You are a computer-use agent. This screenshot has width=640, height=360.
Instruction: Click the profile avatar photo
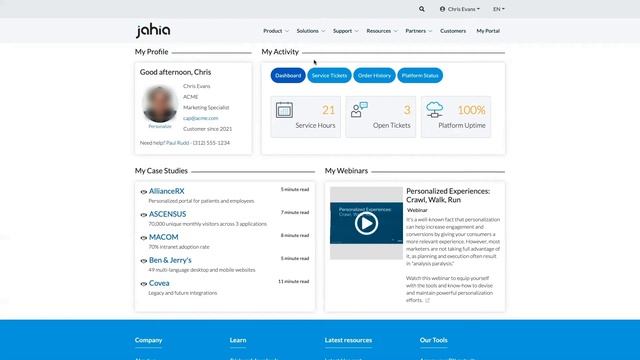[160, 104]
